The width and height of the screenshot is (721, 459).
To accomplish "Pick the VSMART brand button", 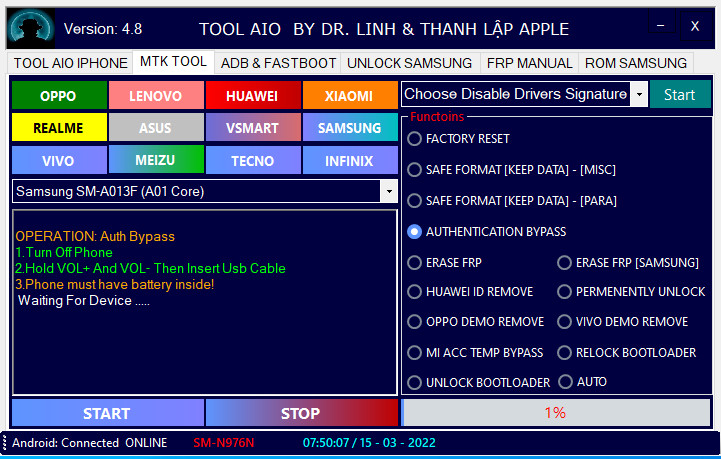I will click(x=253, y=127).
